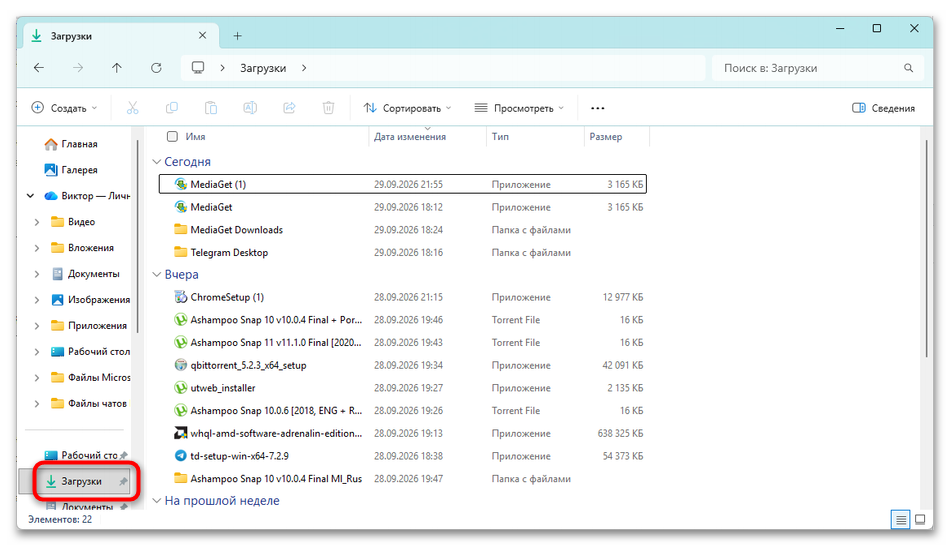Image resolution: width=950 pixels, height=546 pixels.
Task: Click the Copy toolbar icon
Action: tap(171, 108)
